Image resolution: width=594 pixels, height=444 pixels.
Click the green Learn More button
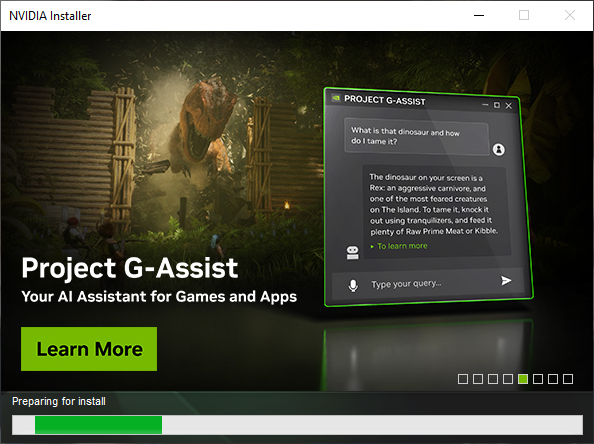click(x=89, y=349)
